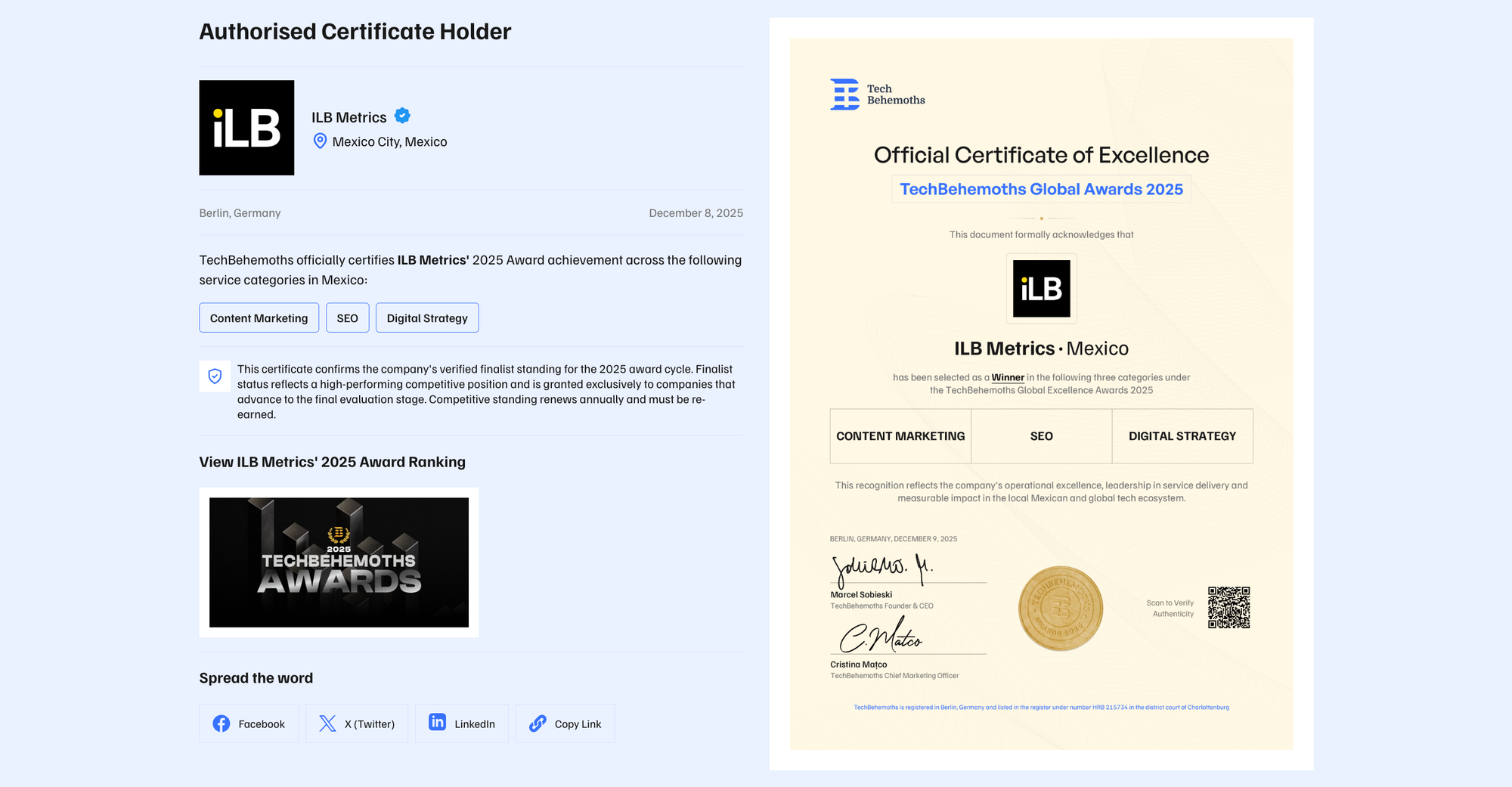Copy the certificate link
The height and width of the screenshot is (787, 1512).
[565, 723]
